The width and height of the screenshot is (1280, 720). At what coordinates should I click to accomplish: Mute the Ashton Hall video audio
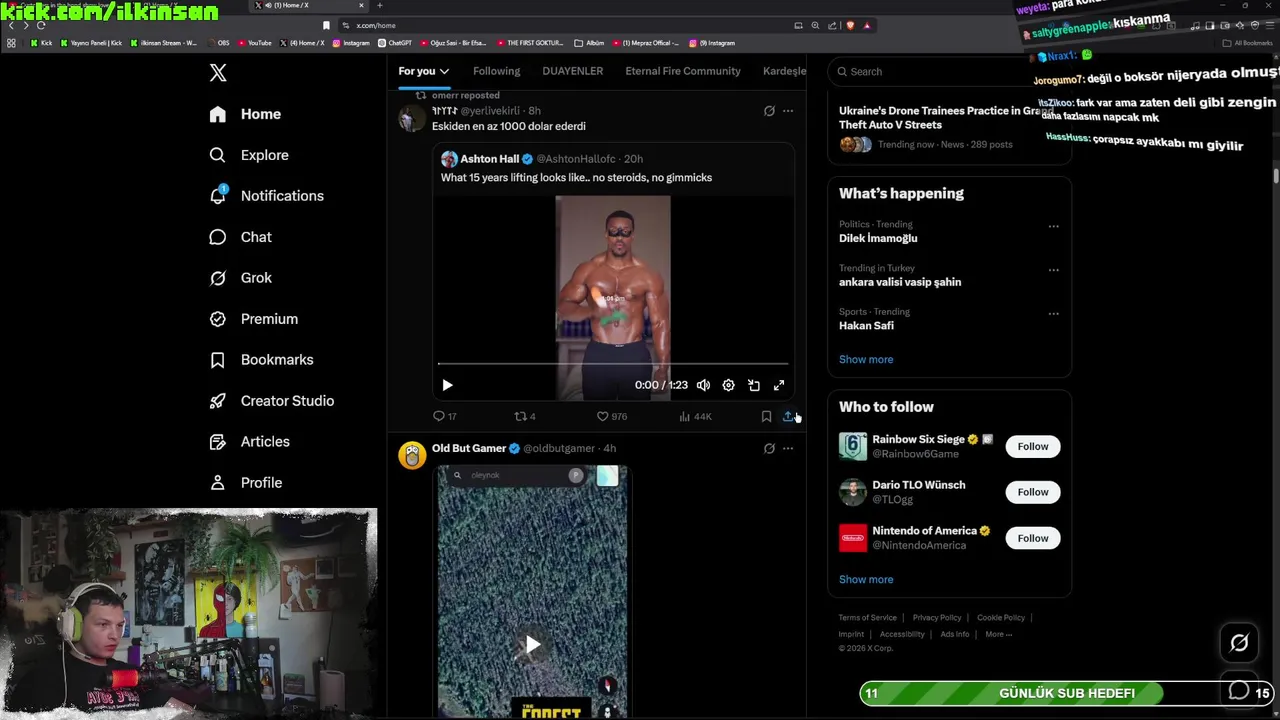[x=703, y=385]
